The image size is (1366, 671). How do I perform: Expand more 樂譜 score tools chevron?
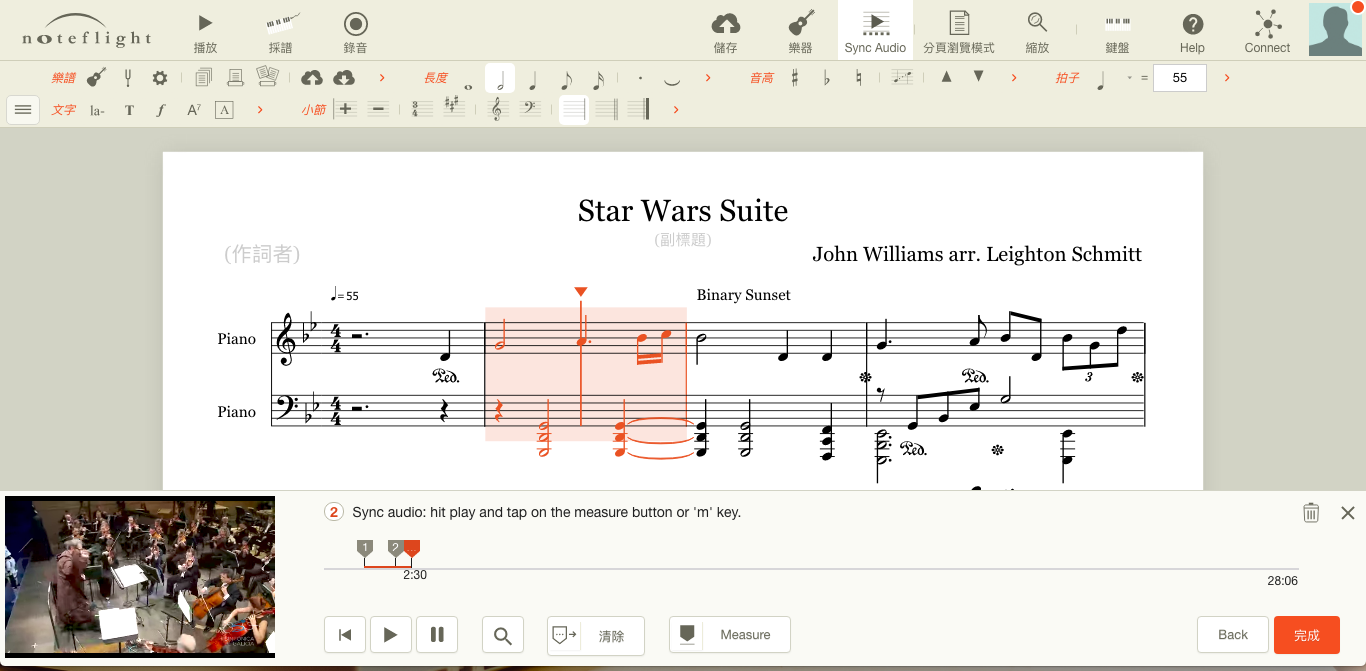[382, 78]
